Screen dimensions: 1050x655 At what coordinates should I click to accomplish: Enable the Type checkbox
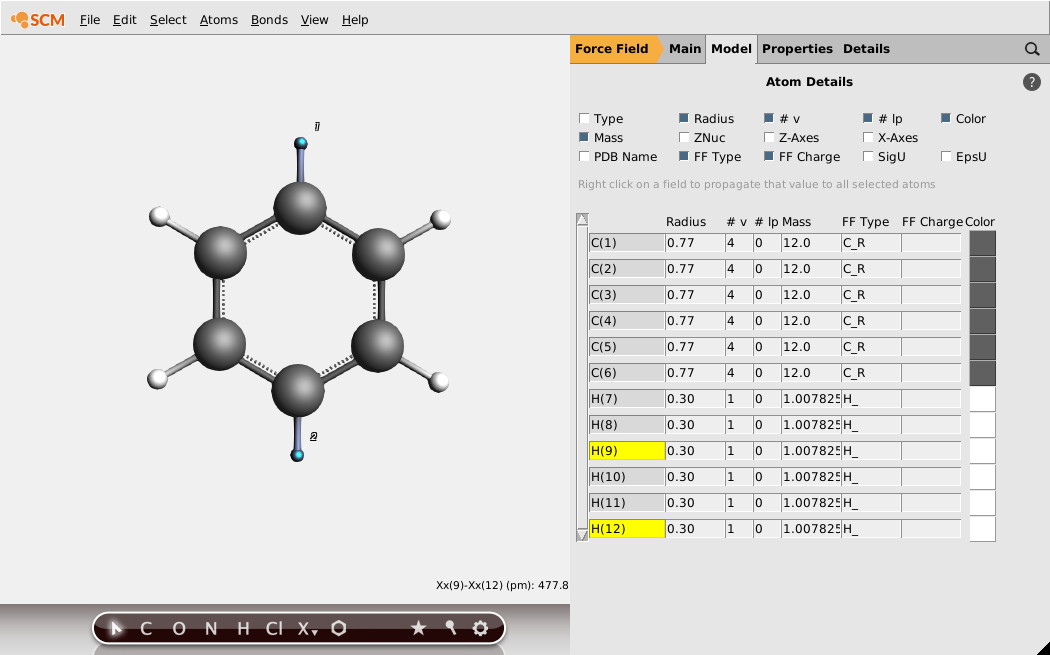[584, 118]
